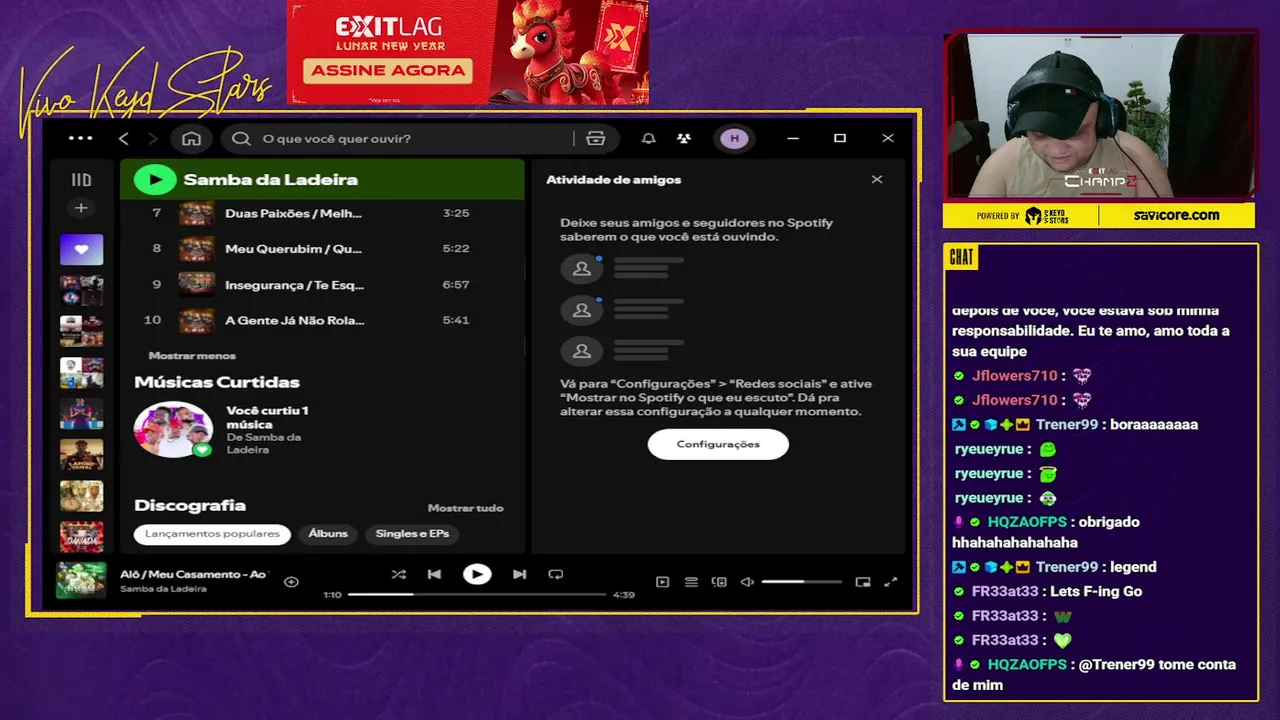This screenshot has height=720, width=1280.
Task: Toggle repeat mode
Action: pyautogui.click(x=556, y=574)
